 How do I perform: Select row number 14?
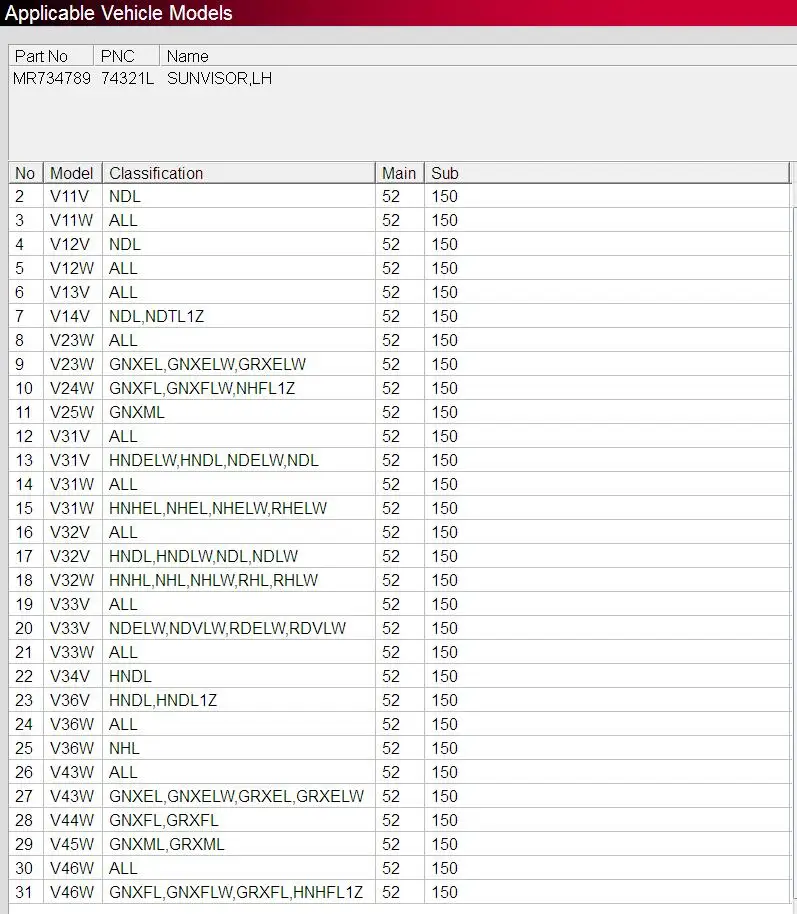click(x=24, y=484)
